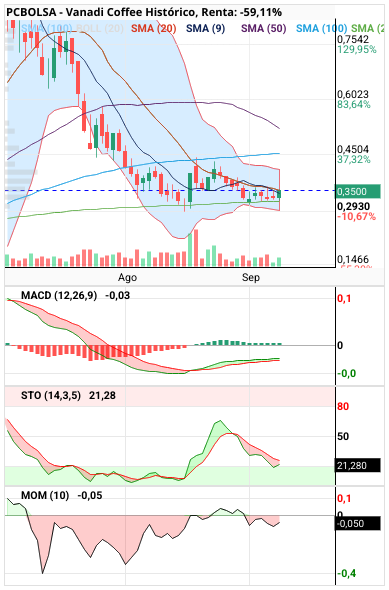Viewport: 389px width, 590px height.
Task: Click the stochastic value 21,28
Action: click(x=102, y=396)
